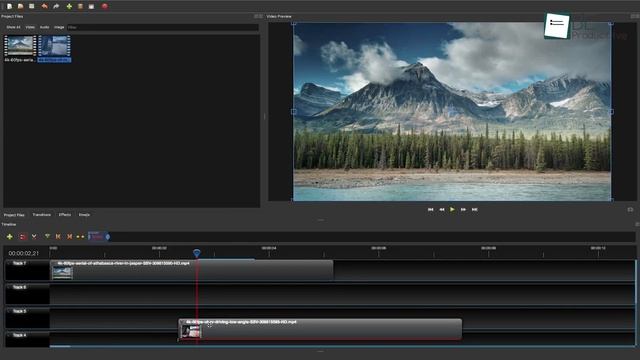Adjust the timeline zoom slider
The image size is (640, 360).
(99, 236)
